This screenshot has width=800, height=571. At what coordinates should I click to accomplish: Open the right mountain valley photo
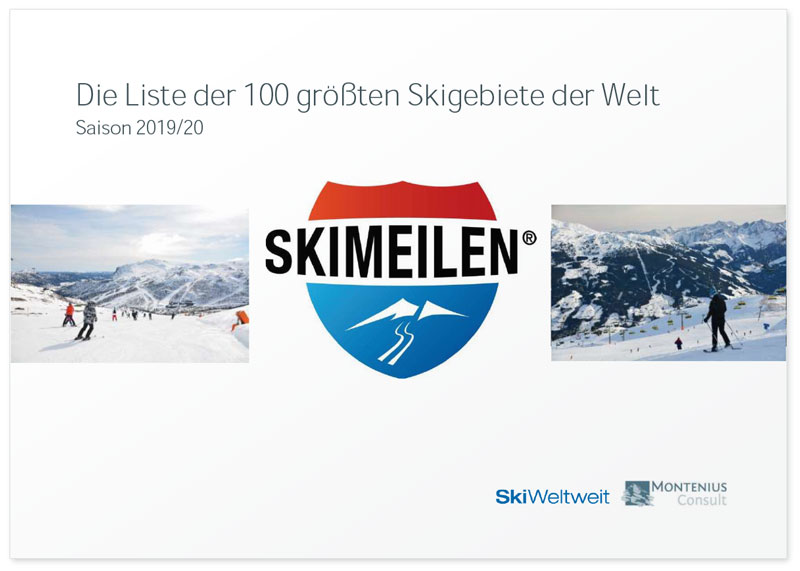[x=668, y=283]
